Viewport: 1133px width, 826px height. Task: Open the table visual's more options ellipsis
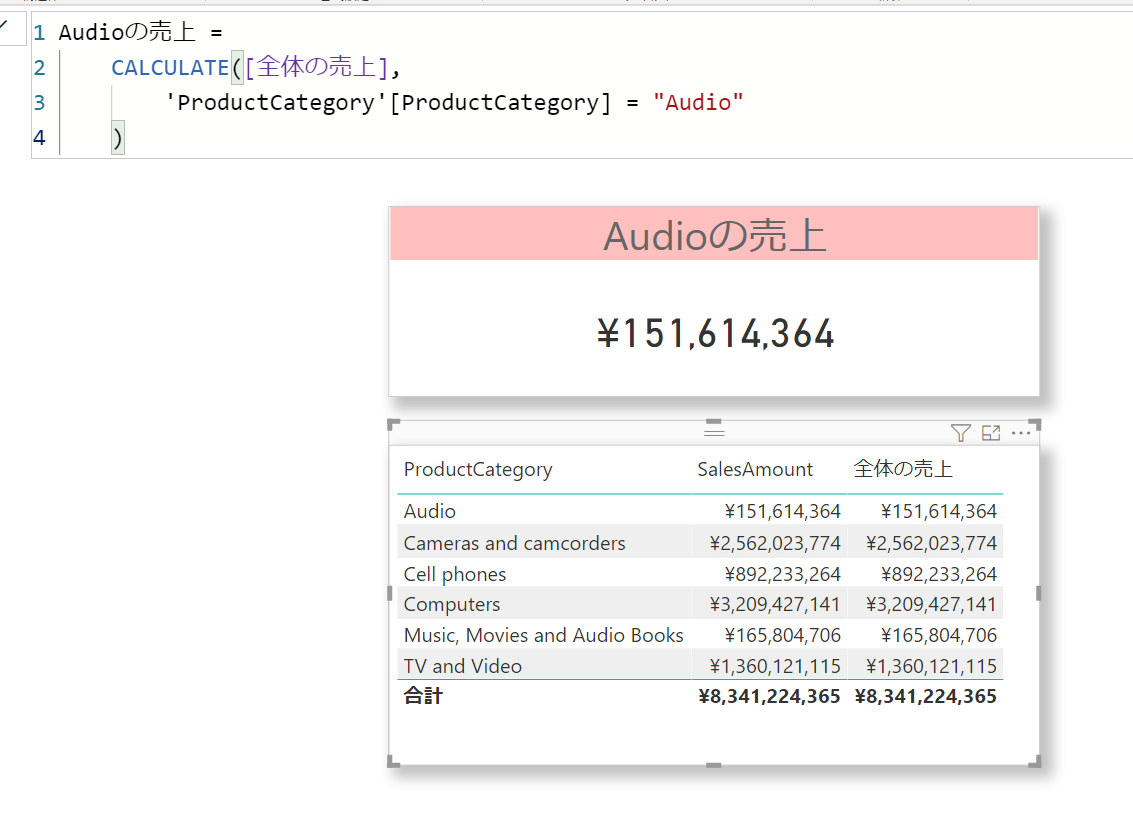coord(1021,433)
